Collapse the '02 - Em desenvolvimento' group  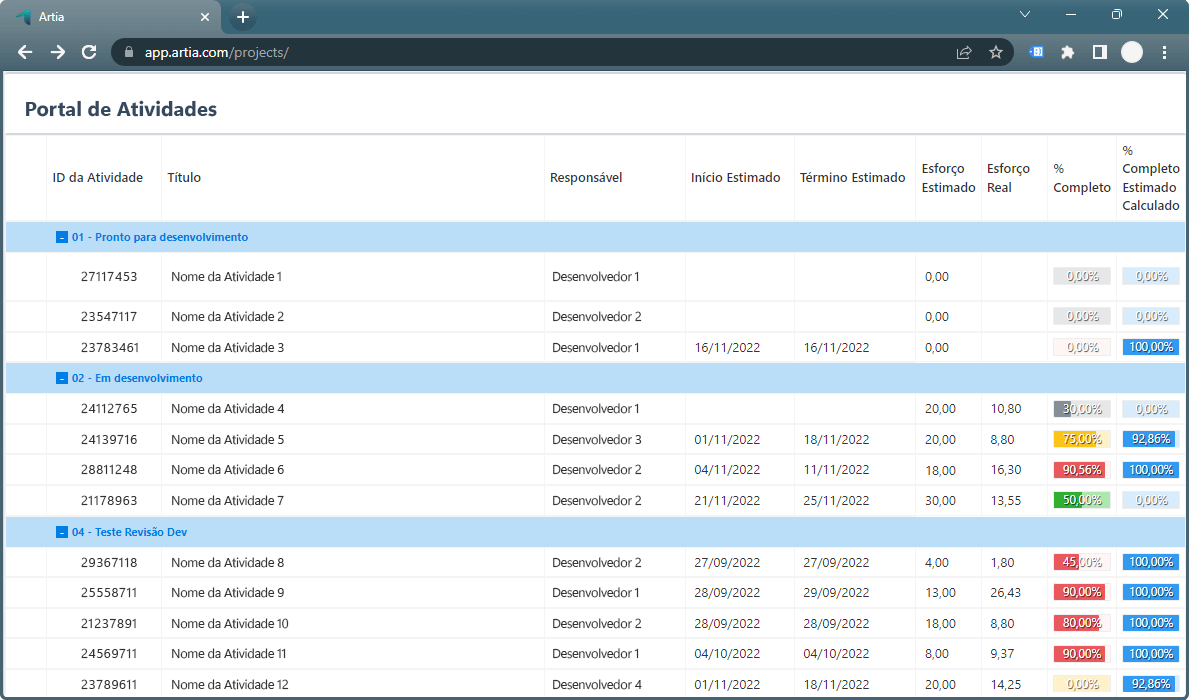[62, 378]
